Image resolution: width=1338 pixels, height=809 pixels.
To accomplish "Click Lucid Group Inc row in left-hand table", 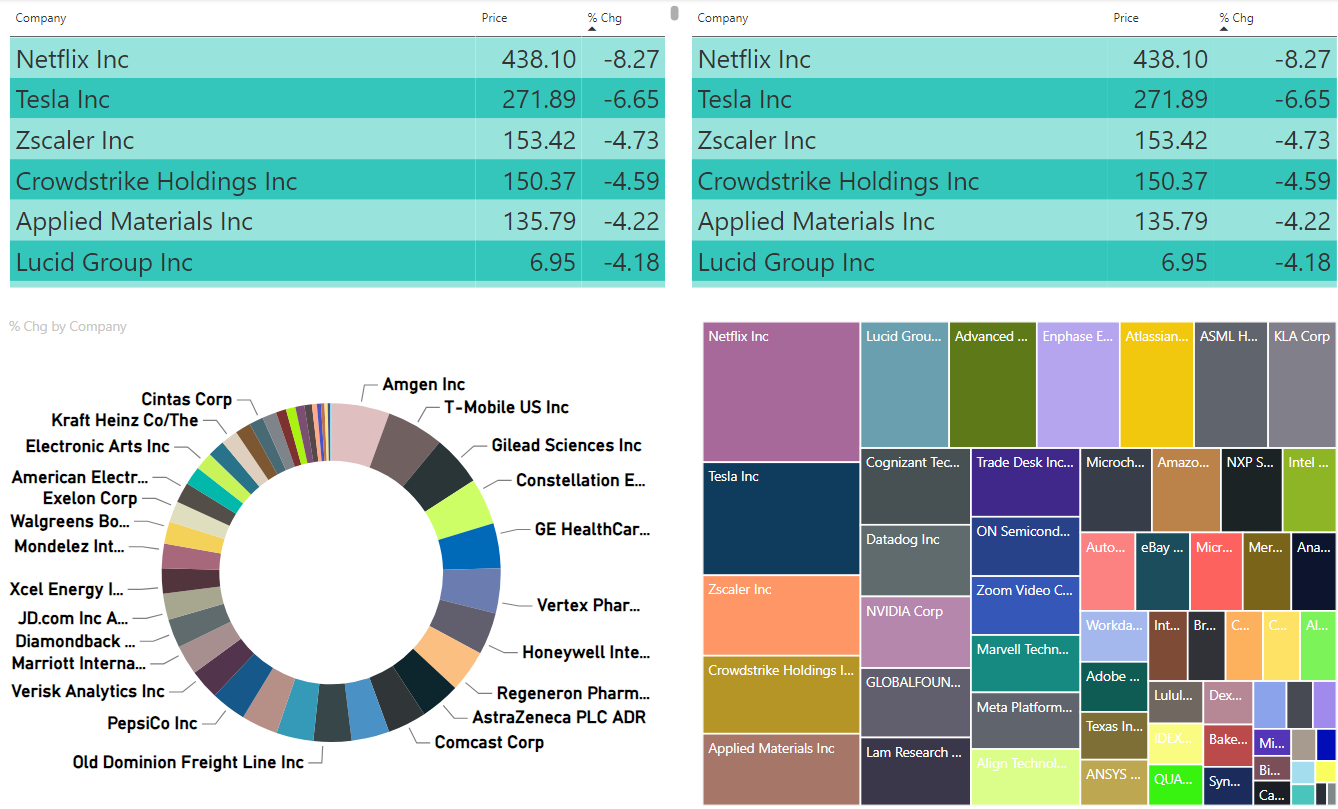I will (x=338, y=263).
